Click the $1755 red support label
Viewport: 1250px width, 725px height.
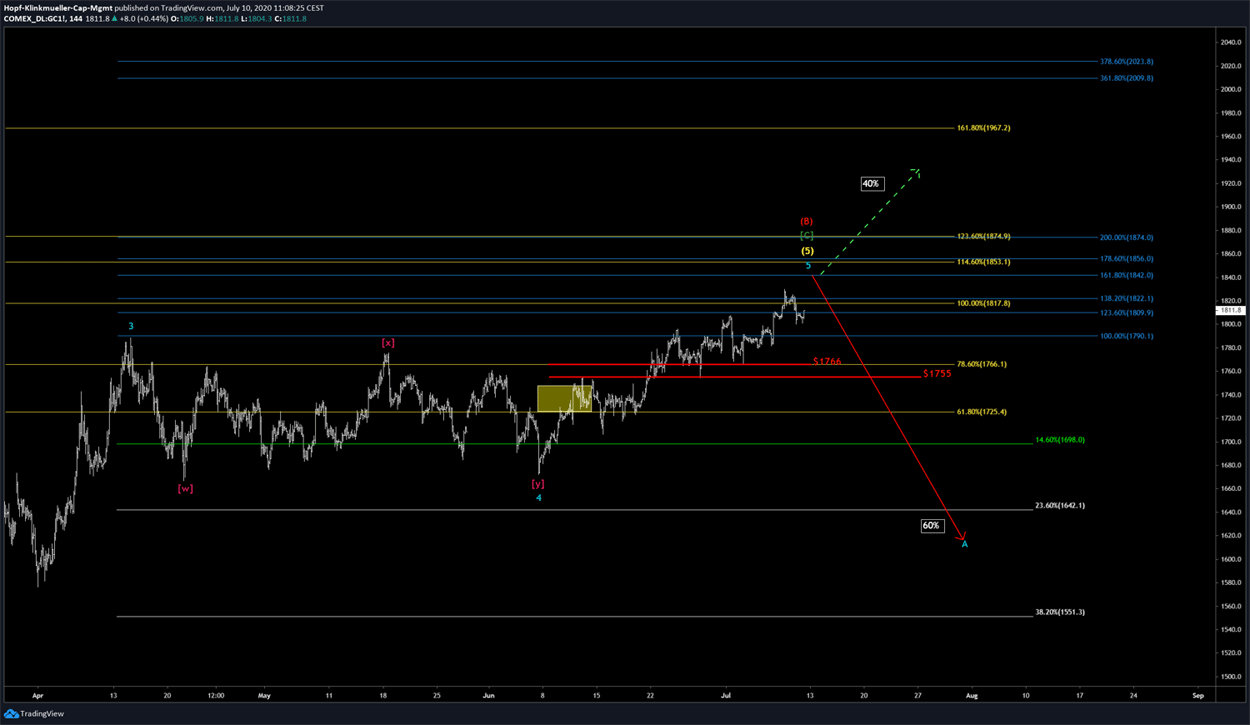pos(937,373)
